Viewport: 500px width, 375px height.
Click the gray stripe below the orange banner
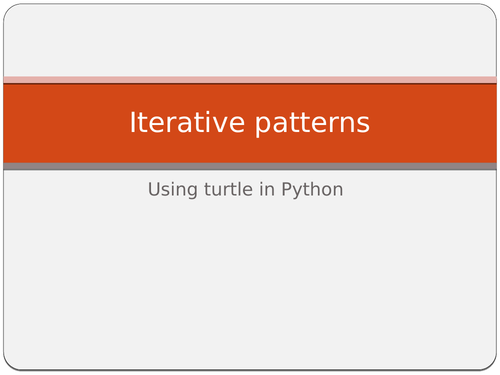coord(250,166)
